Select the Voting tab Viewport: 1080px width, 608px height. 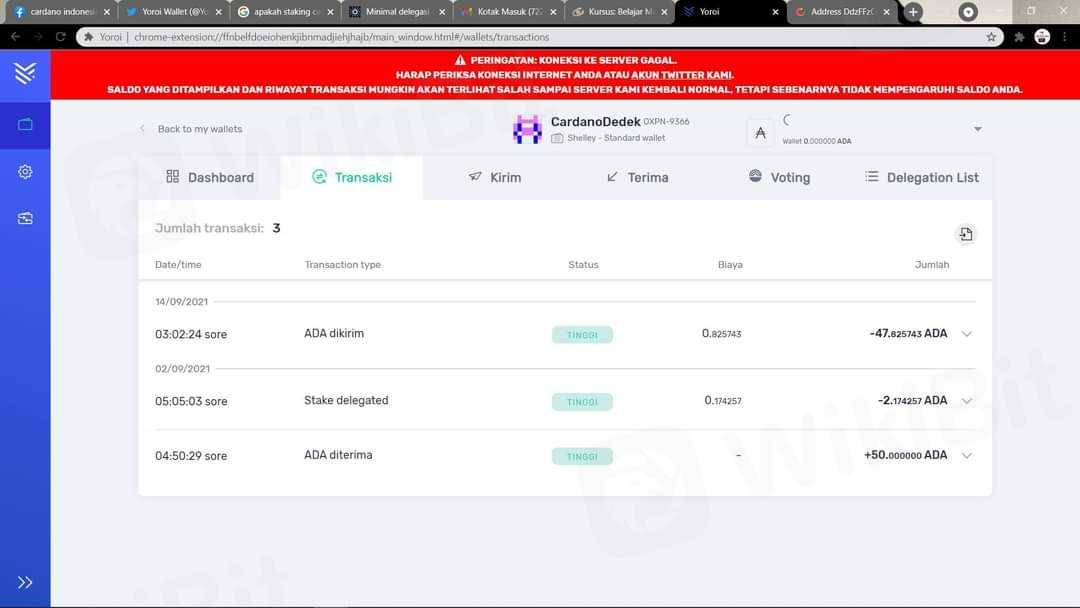point(779,177)
